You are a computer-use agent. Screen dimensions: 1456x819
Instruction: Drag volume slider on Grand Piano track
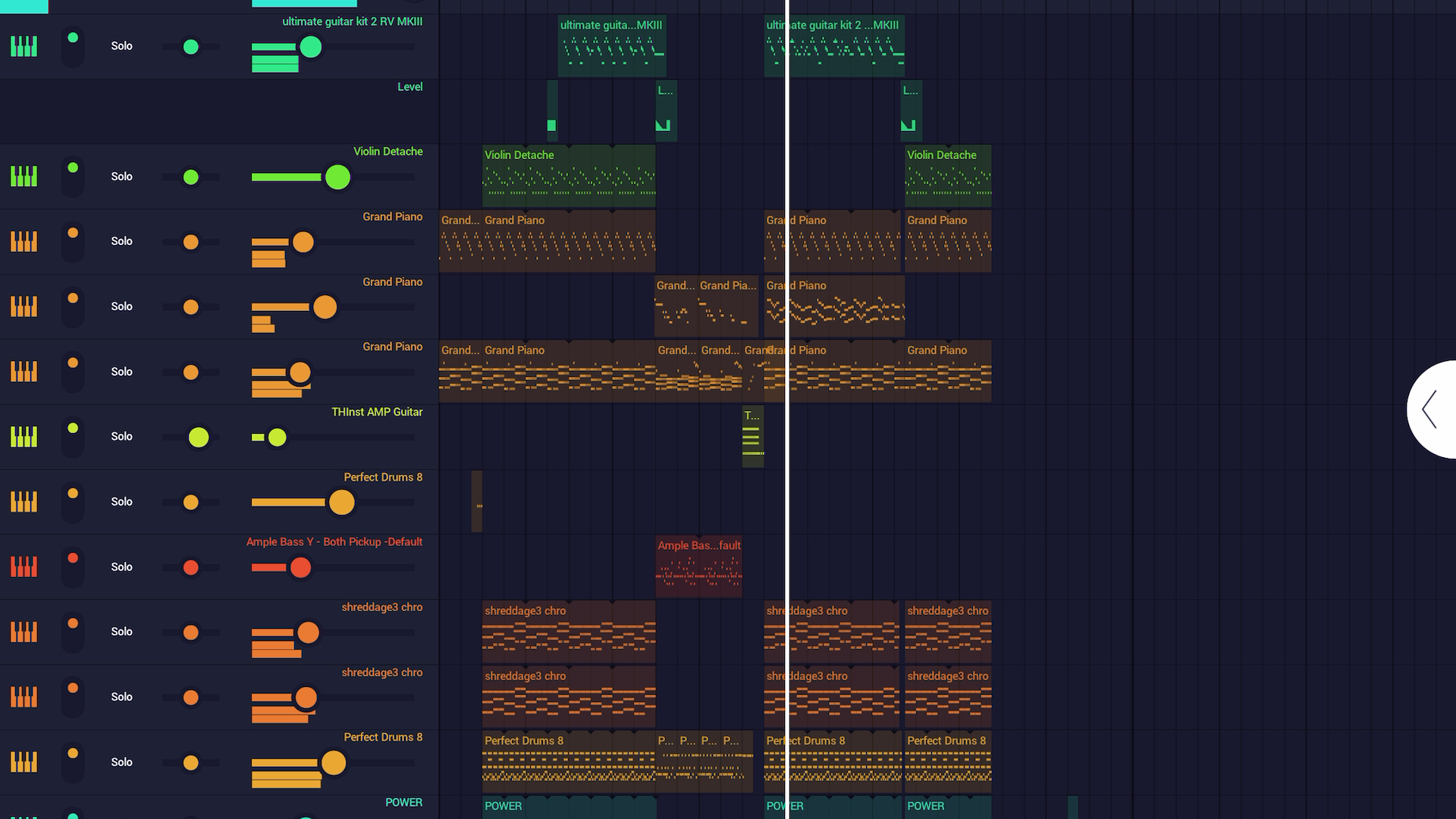tap(303, 241)
